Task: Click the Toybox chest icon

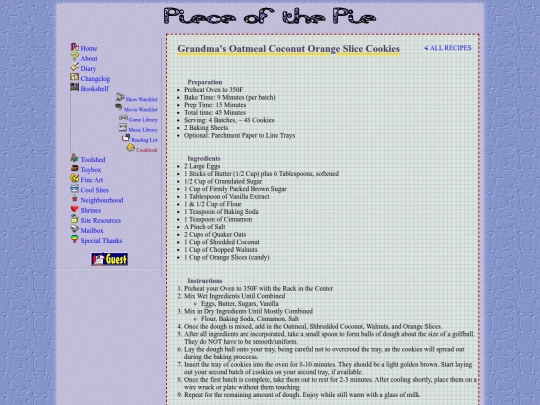Action: coord(74,168)
